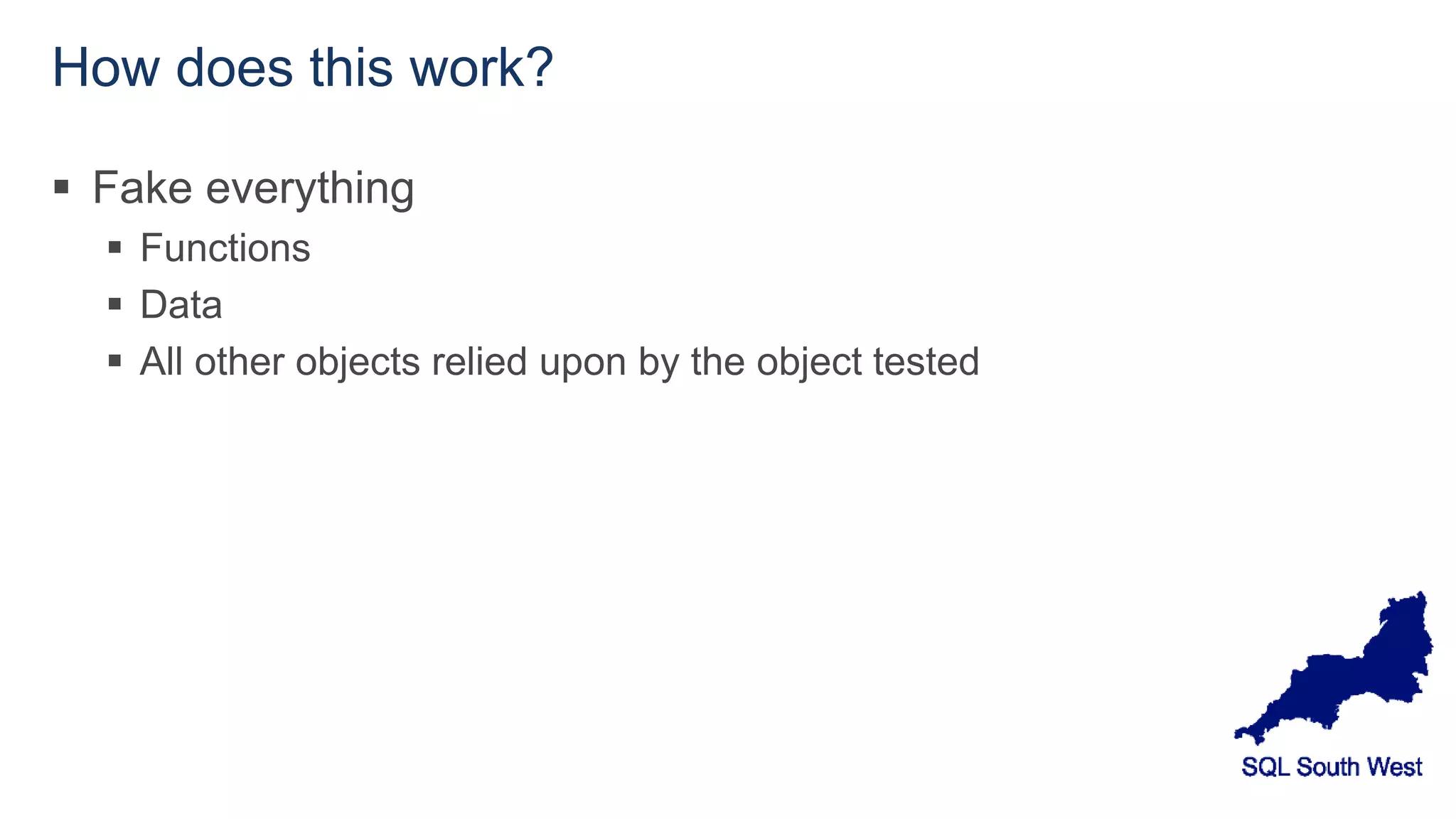Click the word everything in first bullet
Viewport: 1456px width, 819px height.
[310, 190]
